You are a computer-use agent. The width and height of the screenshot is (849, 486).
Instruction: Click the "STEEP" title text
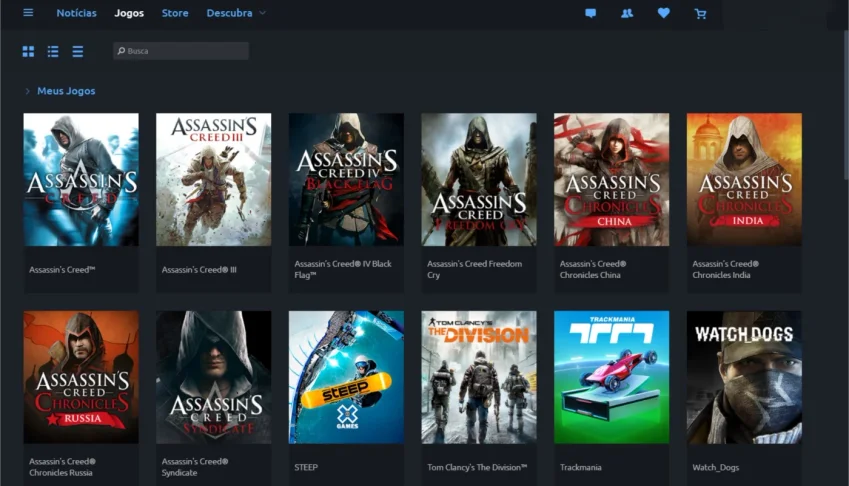click(x=306, y=467)
